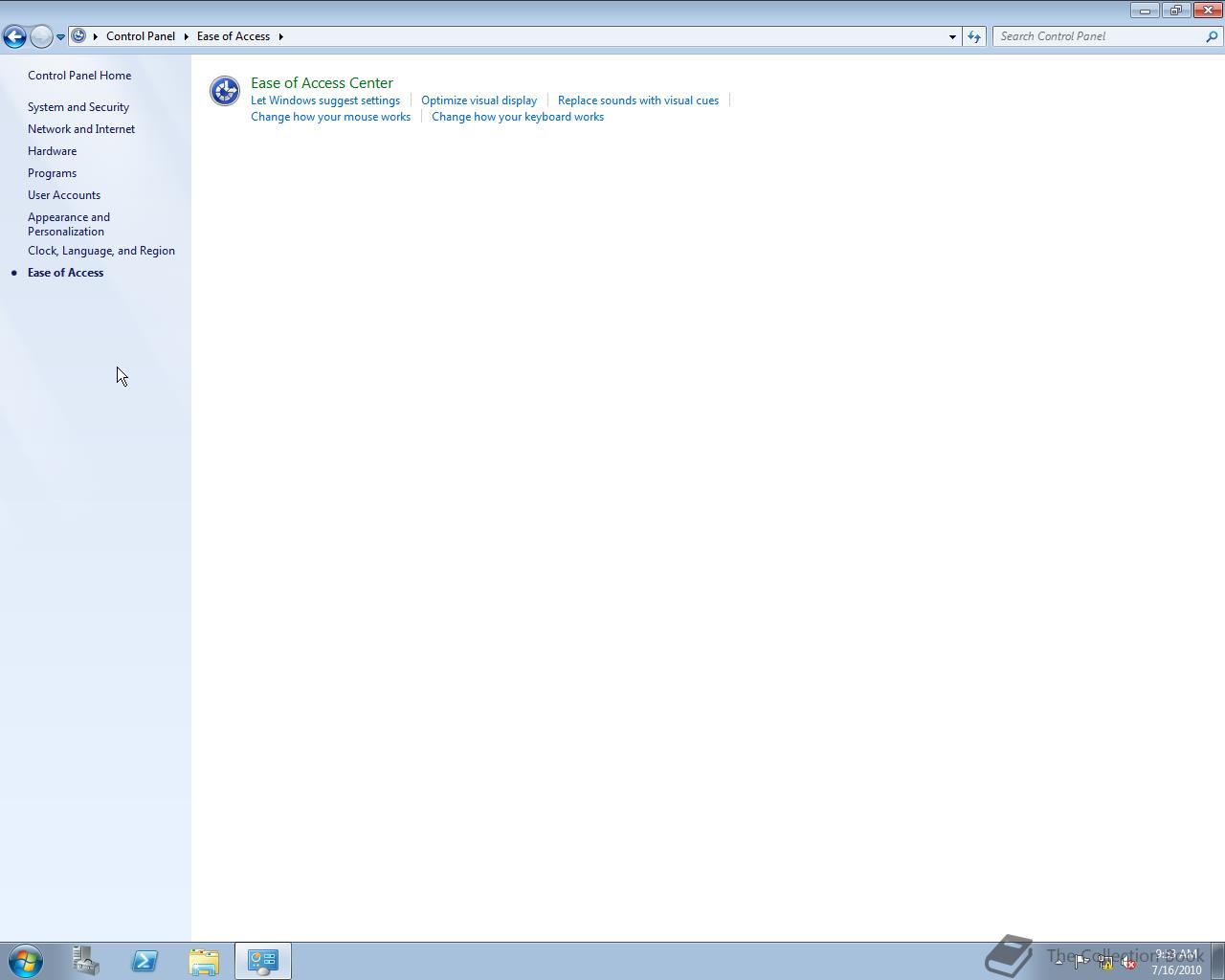The height and width of the screenshot is (980, 1225).
Task: Expand the Ease of Access breadcrumb arrow
Action: tap(280, 36)
